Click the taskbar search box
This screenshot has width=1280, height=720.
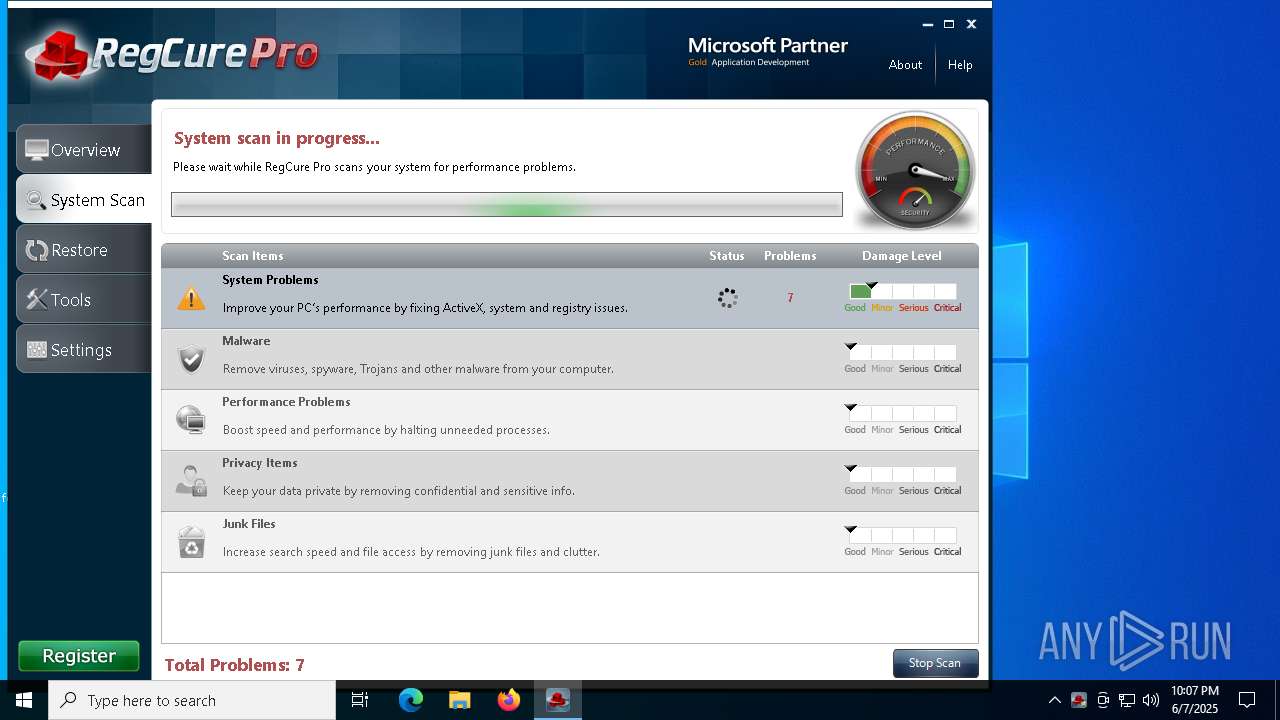192,700
